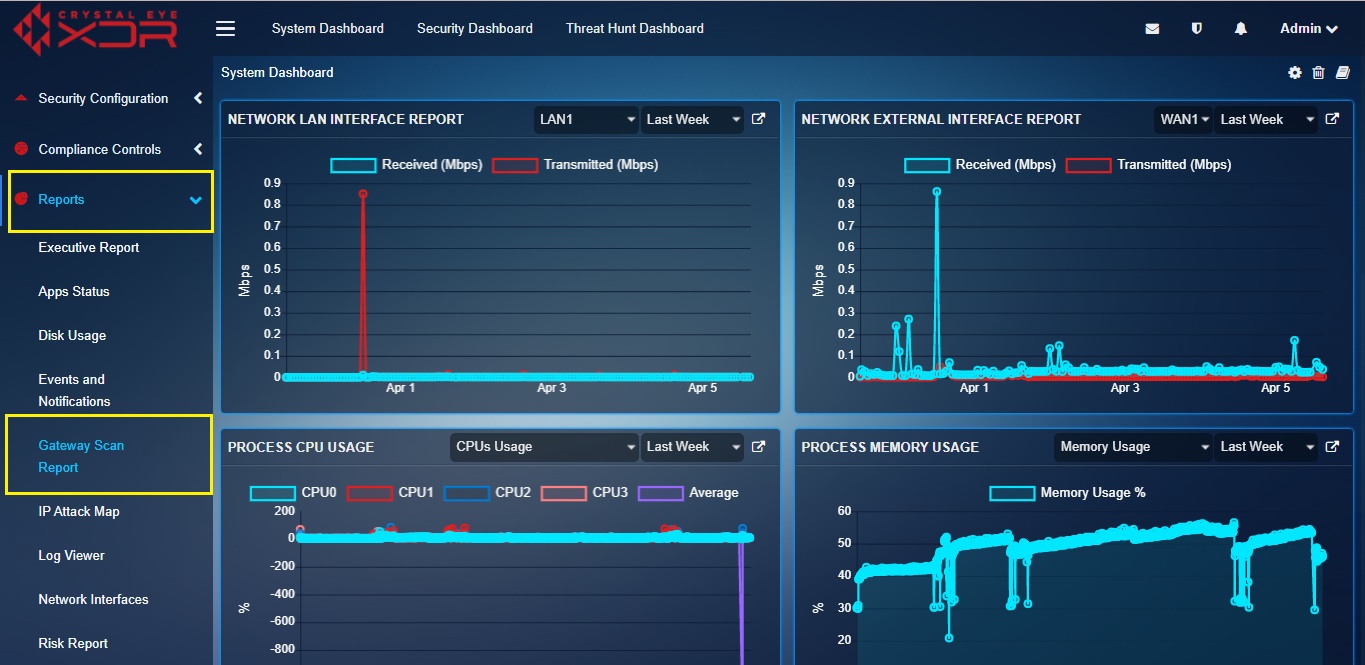This screenshot has width=1365, height=665.
Task: Open memory usage Last Week dropdown
Action: tap(1266, 447)
